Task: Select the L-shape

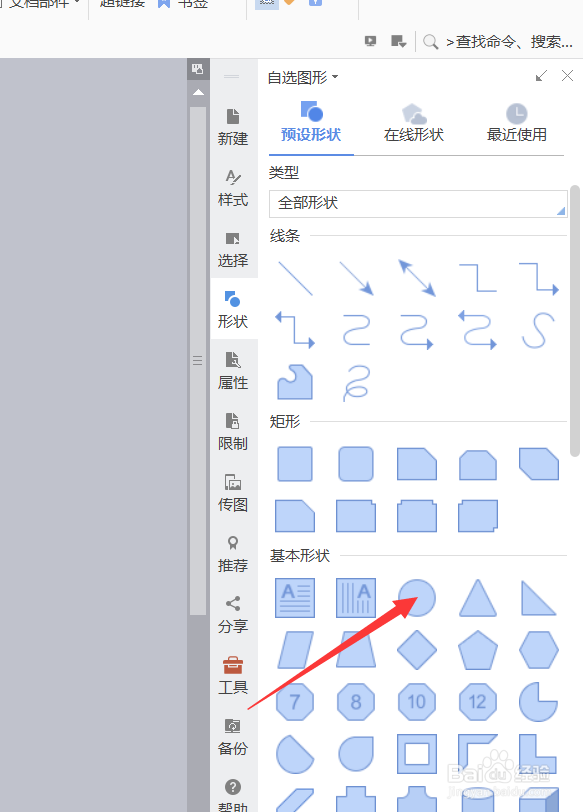Action: (539, 754)
